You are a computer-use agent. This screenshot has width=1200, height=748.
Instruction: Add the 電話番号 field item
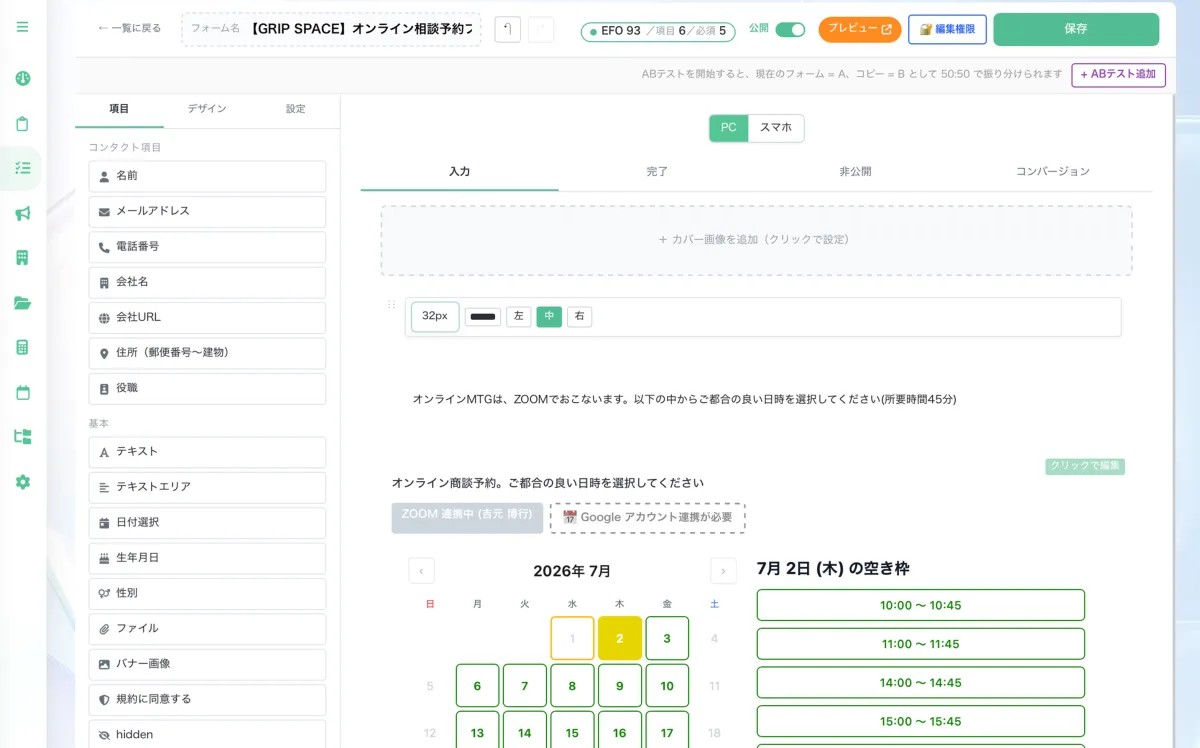pyautogui.click(x=207, y=247)
